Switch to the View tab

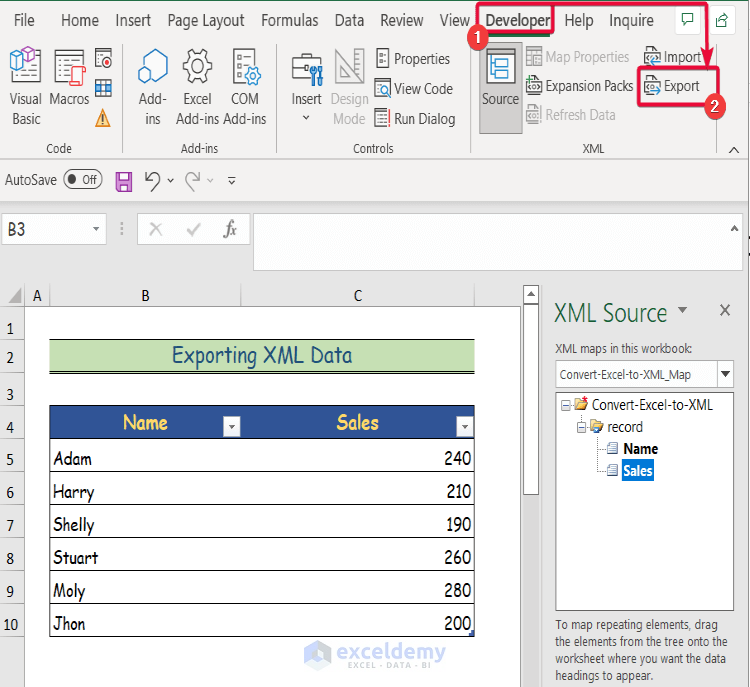[x=454, y=21]
